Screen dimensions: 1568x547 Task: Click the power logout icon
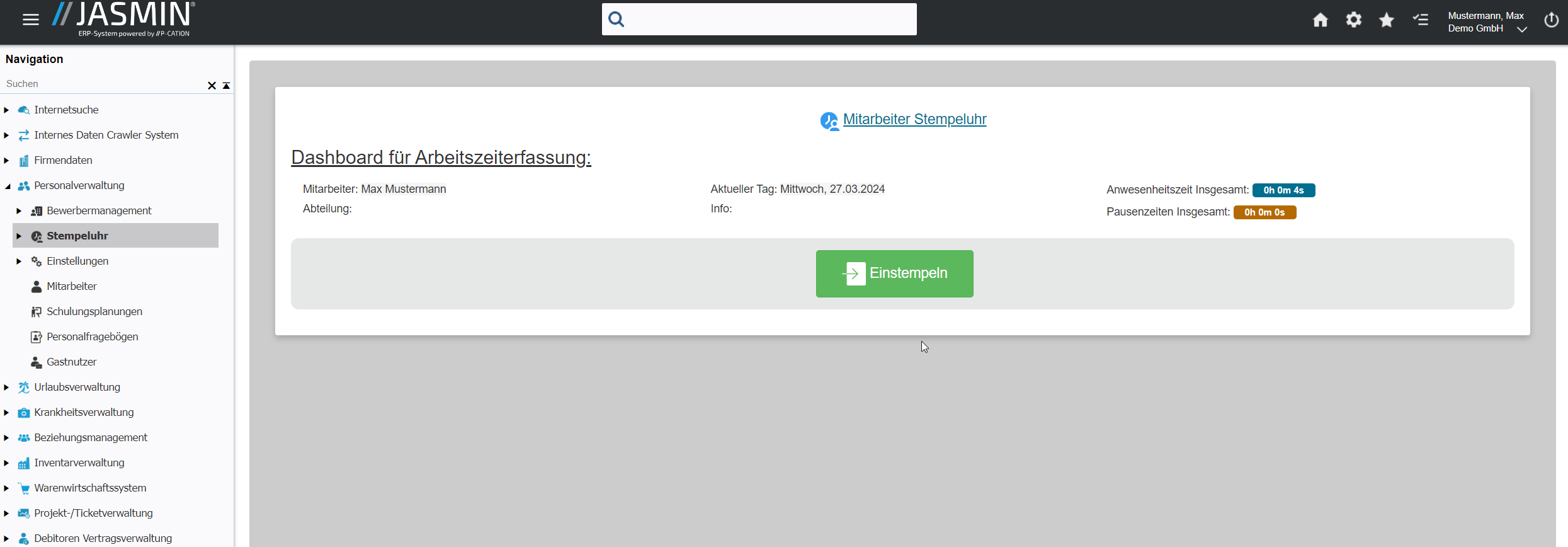point(1551,20)
